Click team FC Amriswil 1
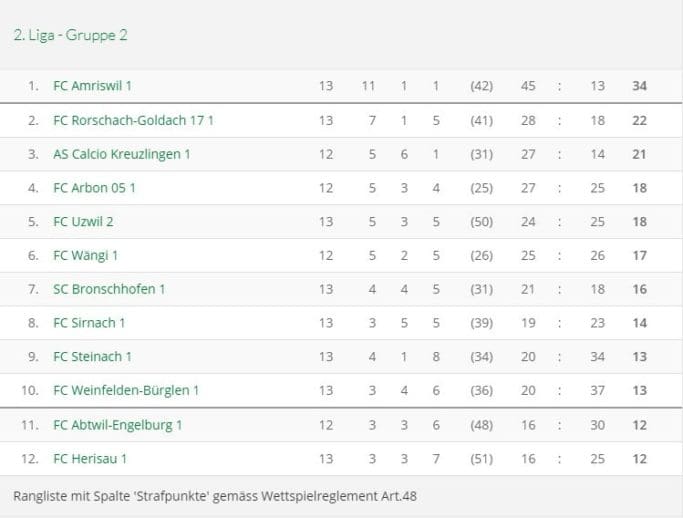This screenshot has width=683, height=518. 92,86
